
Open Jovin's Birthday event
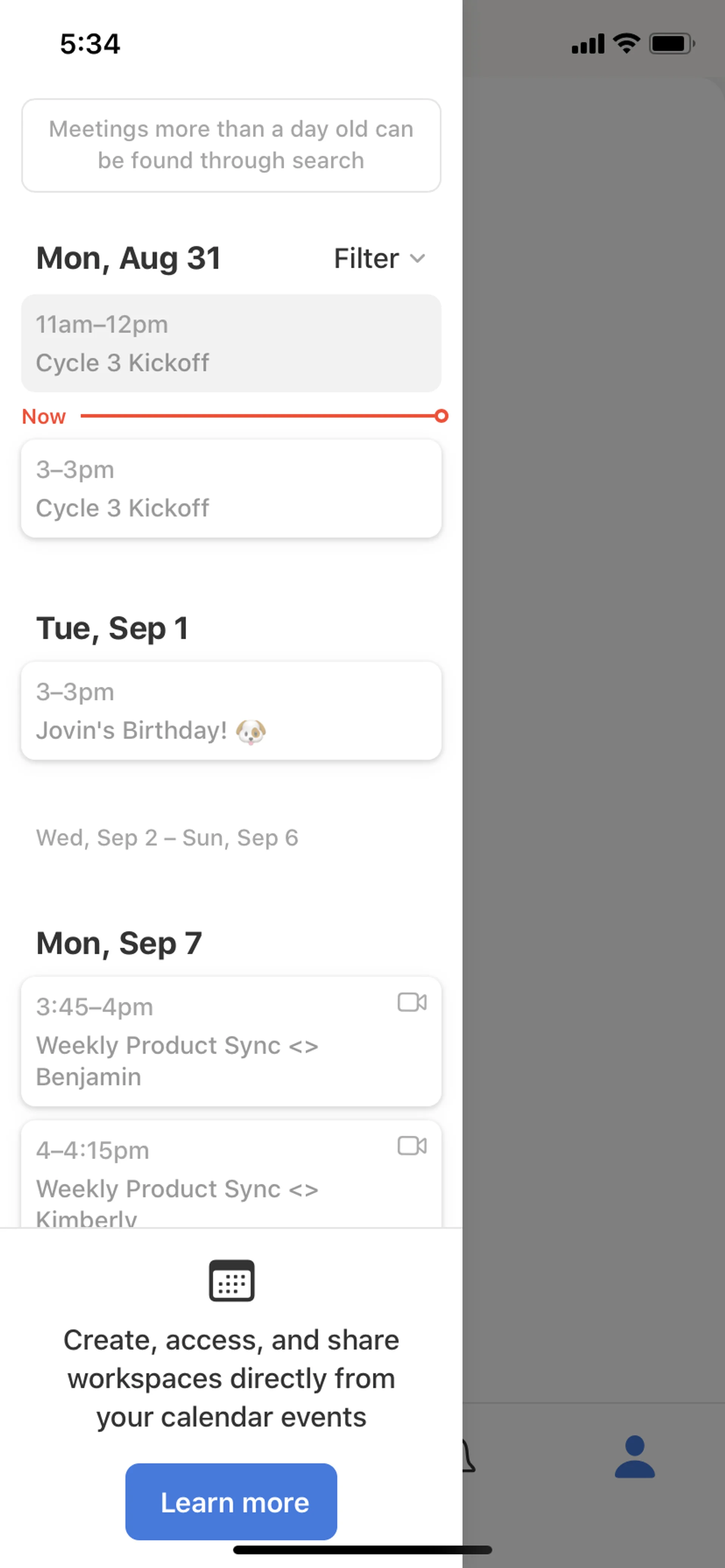pyautogui.click(x=231, y=710)
